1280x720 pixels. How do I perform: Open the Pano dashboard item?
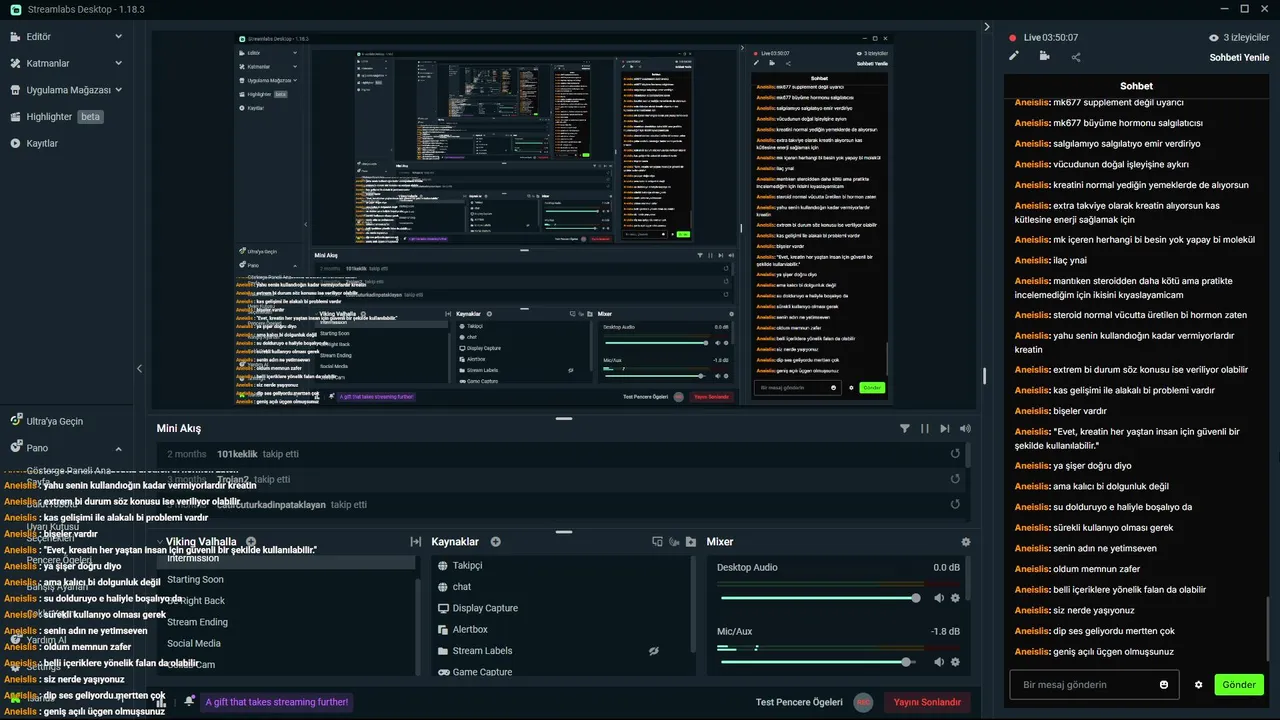[37, 448]
